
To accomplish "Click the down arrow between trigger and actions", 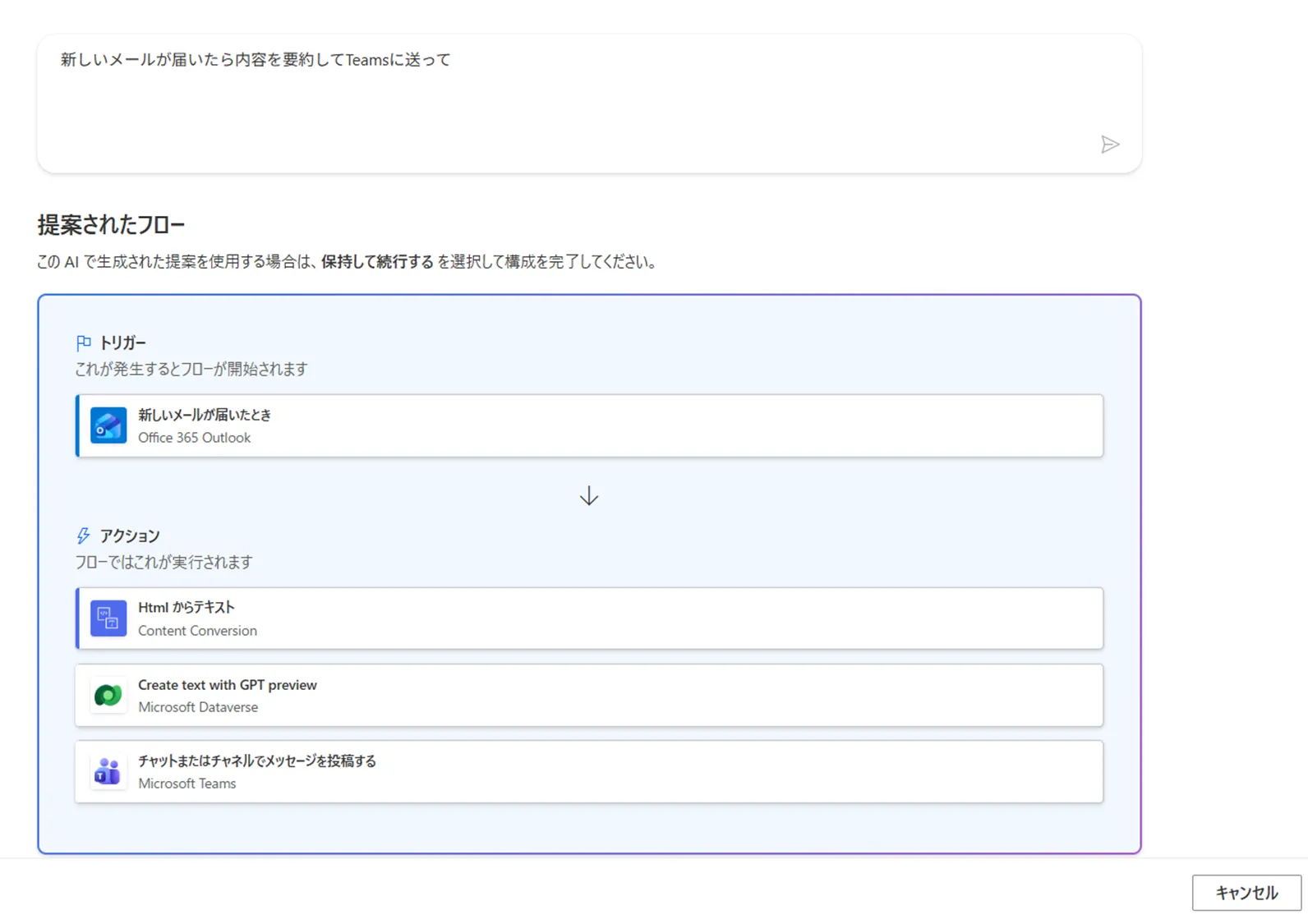I will pos(588,496).
